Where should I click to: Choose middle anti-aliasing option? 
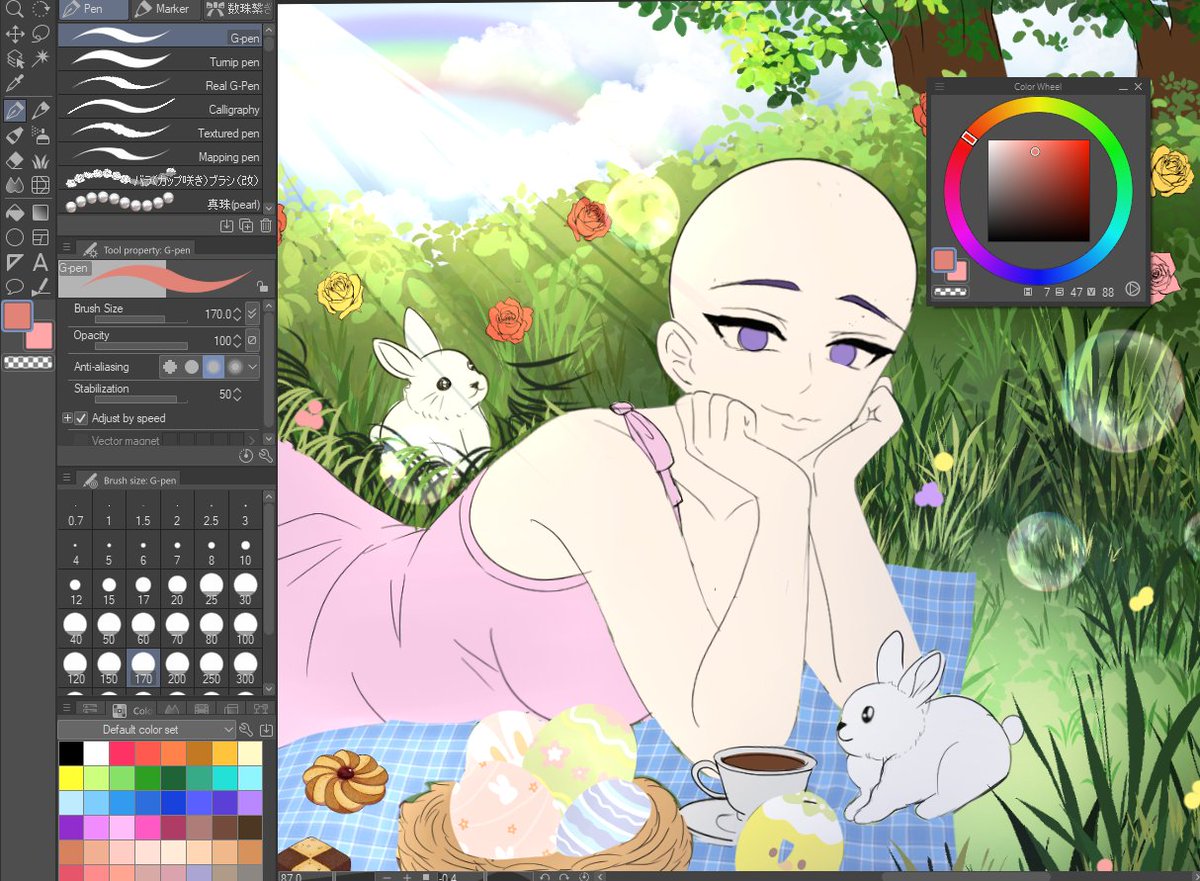[213, 367]
